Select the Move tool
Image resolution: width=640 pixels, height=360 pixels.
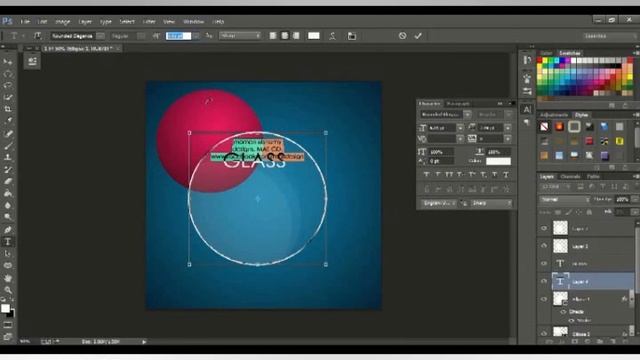[8, 61]
